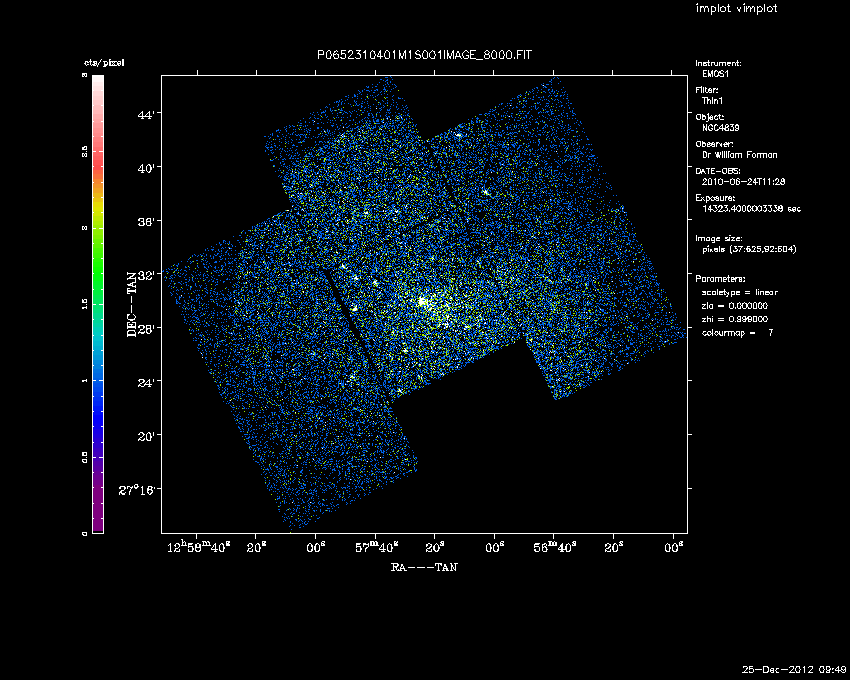
Task: Click the date value 2010-06-24T11:28
Action: (x=743, y=182)
